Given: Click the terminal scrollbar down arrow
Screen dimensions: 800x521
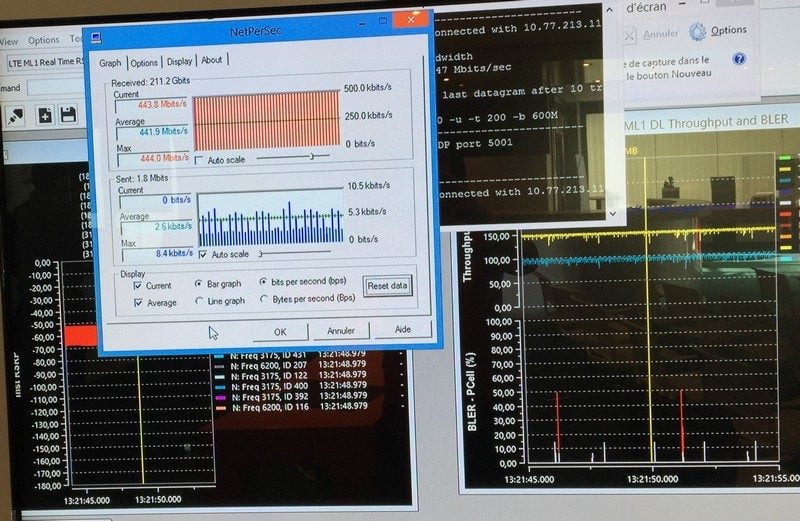Looking at the screenshot, I should pyautogui.click(x=613, y=213).
